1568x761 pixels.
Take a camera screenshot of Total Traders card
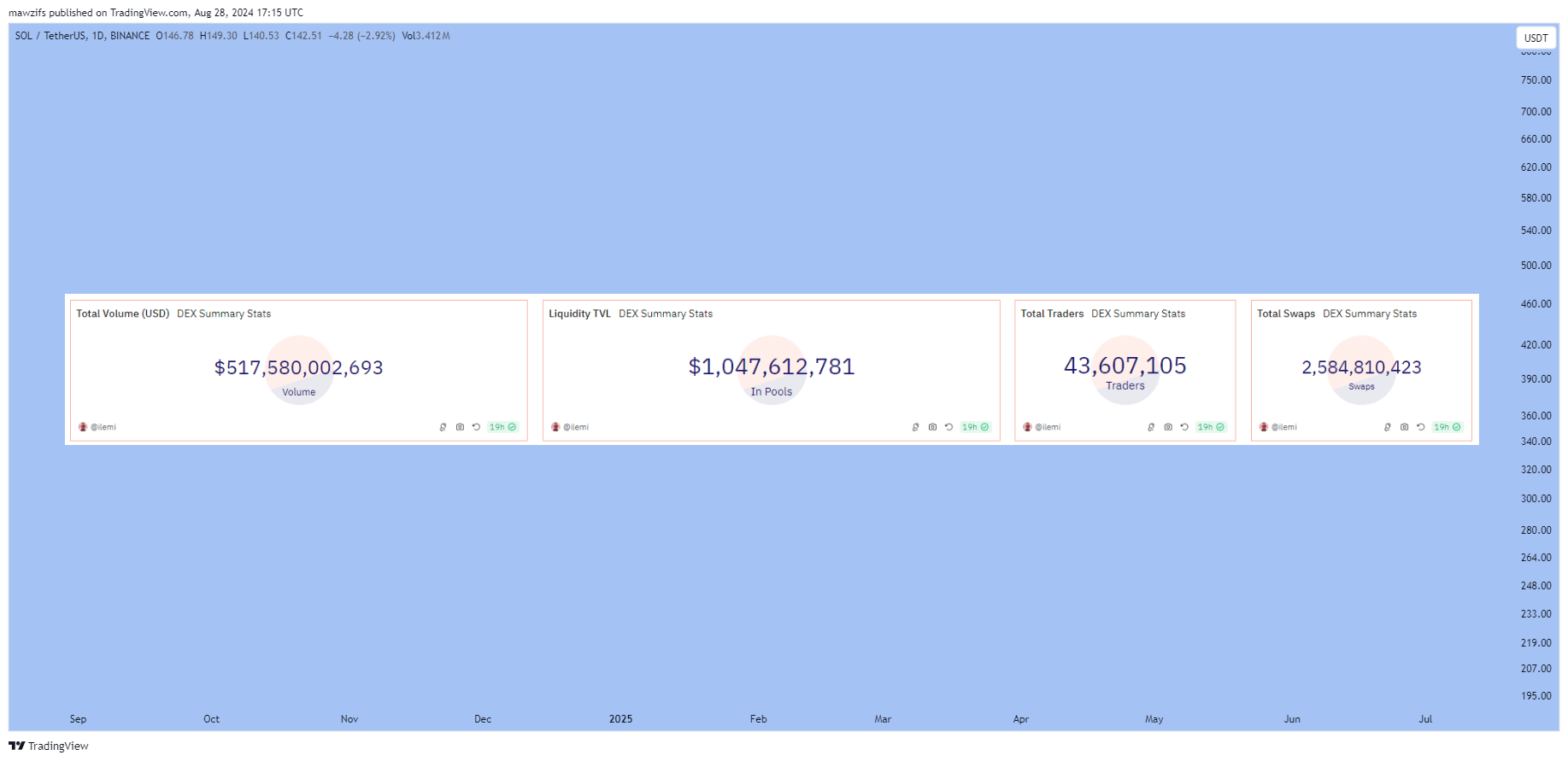coord(1168,427)
